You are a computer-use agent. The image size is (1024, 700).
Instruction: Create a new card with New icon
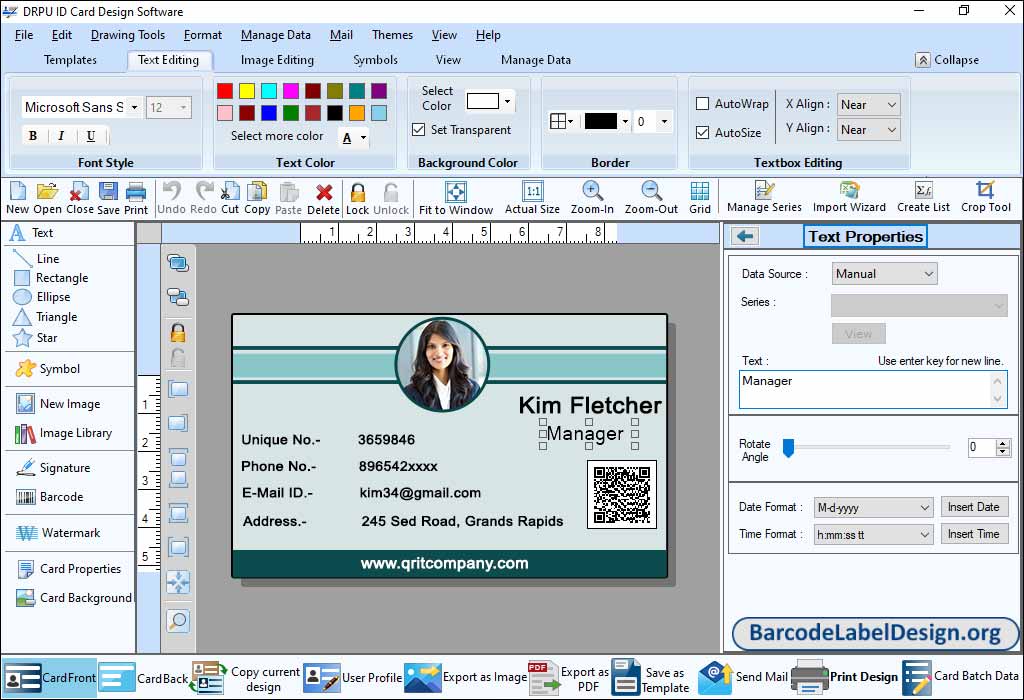(x=18, y=198)
